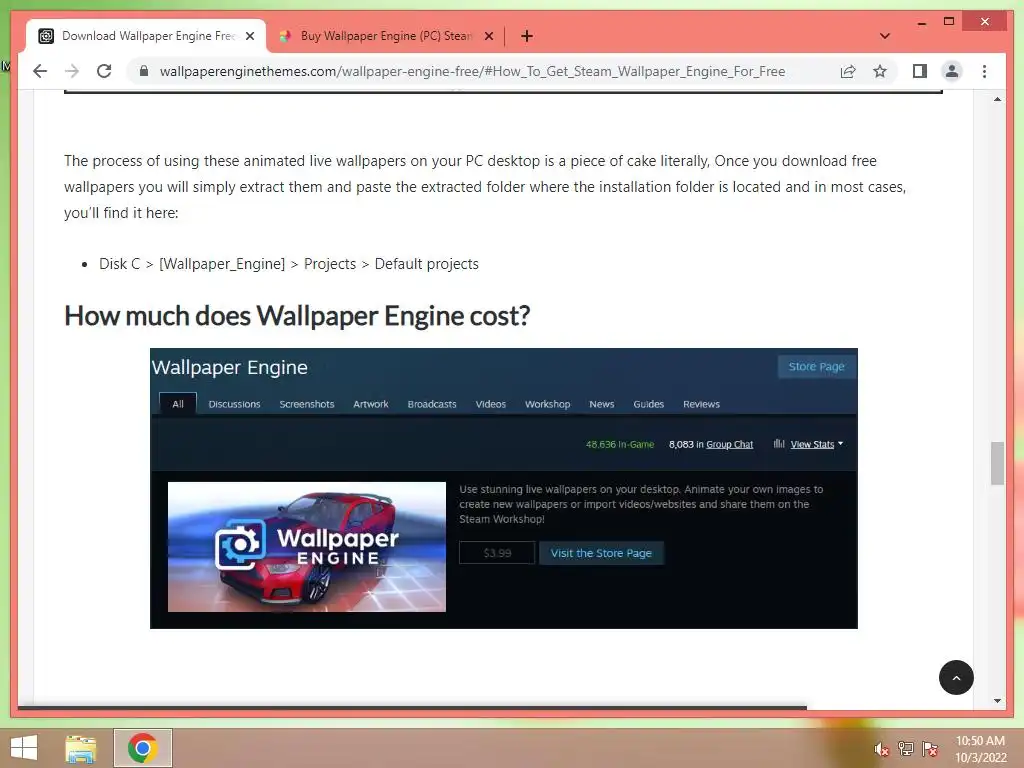
Task: Click the Chrome taskbar icon
Action: pyautogui.click(x=143, y=748)
